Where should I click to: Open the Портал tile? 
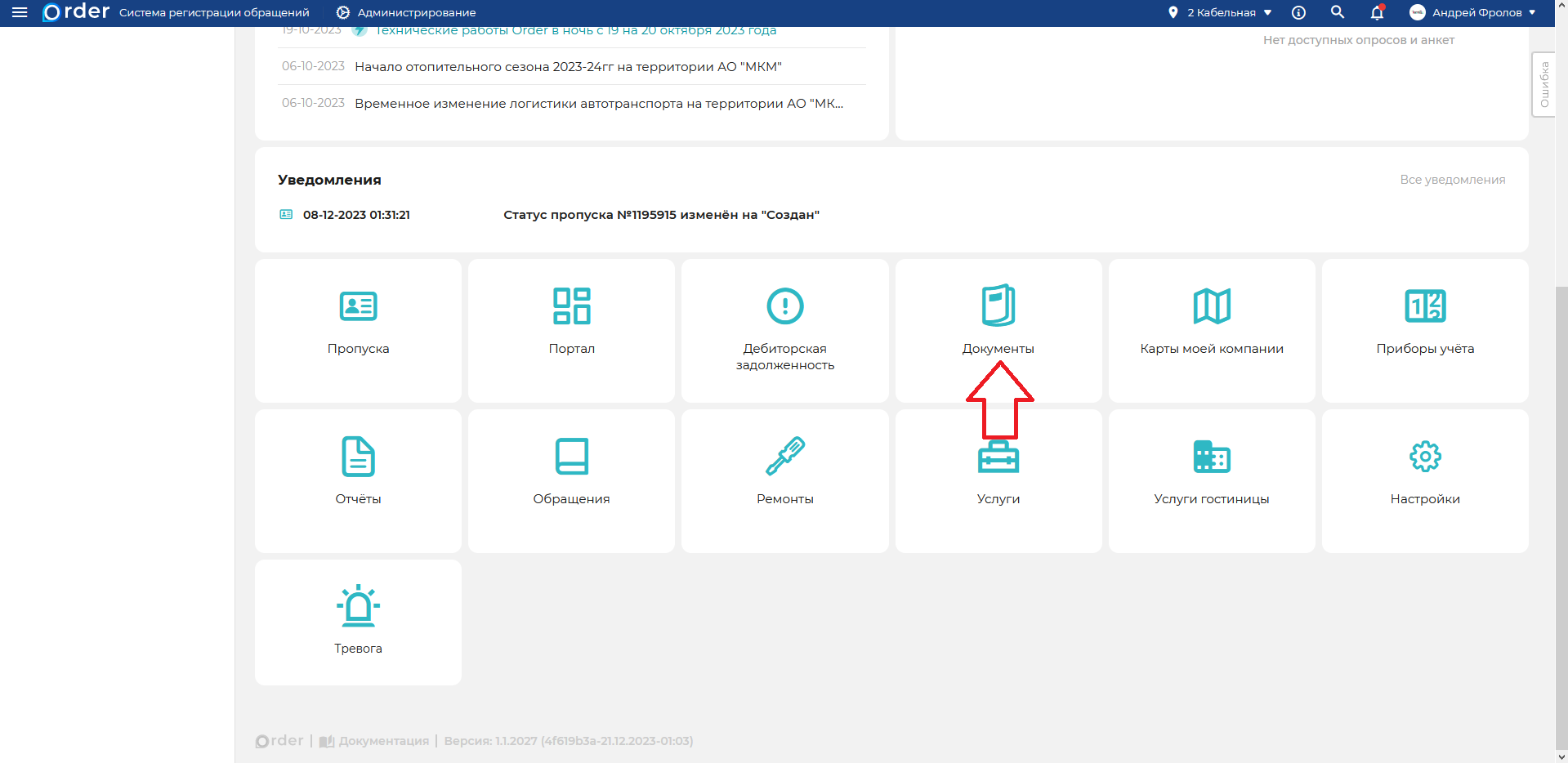[571, 329]
